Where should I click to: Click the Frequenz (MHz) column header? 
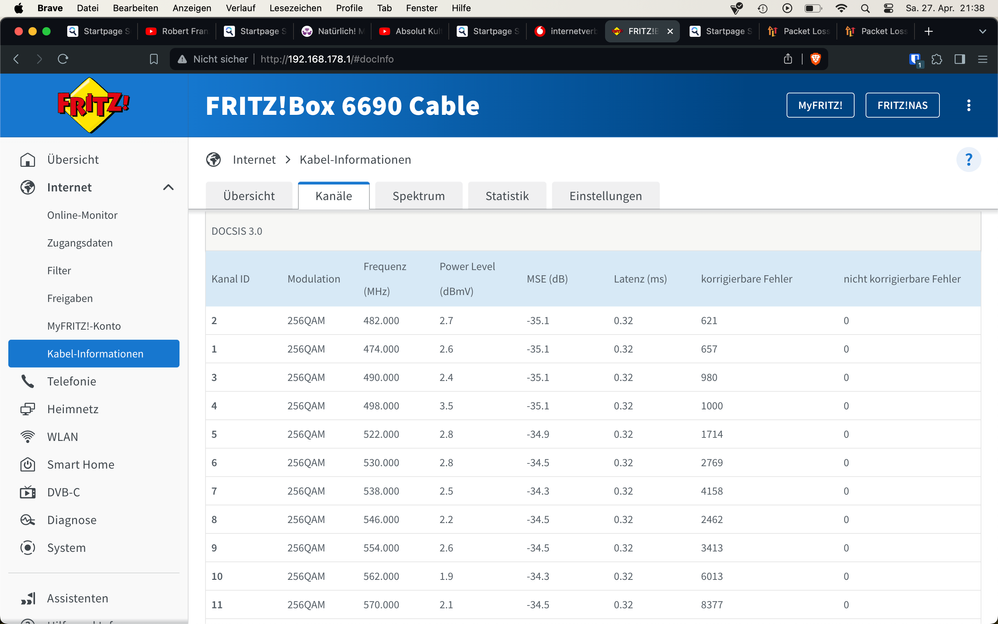(384, 279)
